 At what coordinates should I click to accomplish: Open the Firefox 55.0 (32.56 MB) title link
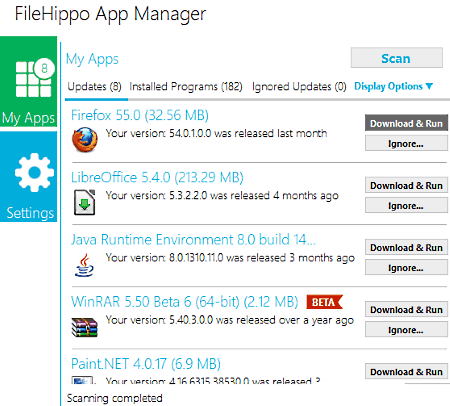coord(140,115)
